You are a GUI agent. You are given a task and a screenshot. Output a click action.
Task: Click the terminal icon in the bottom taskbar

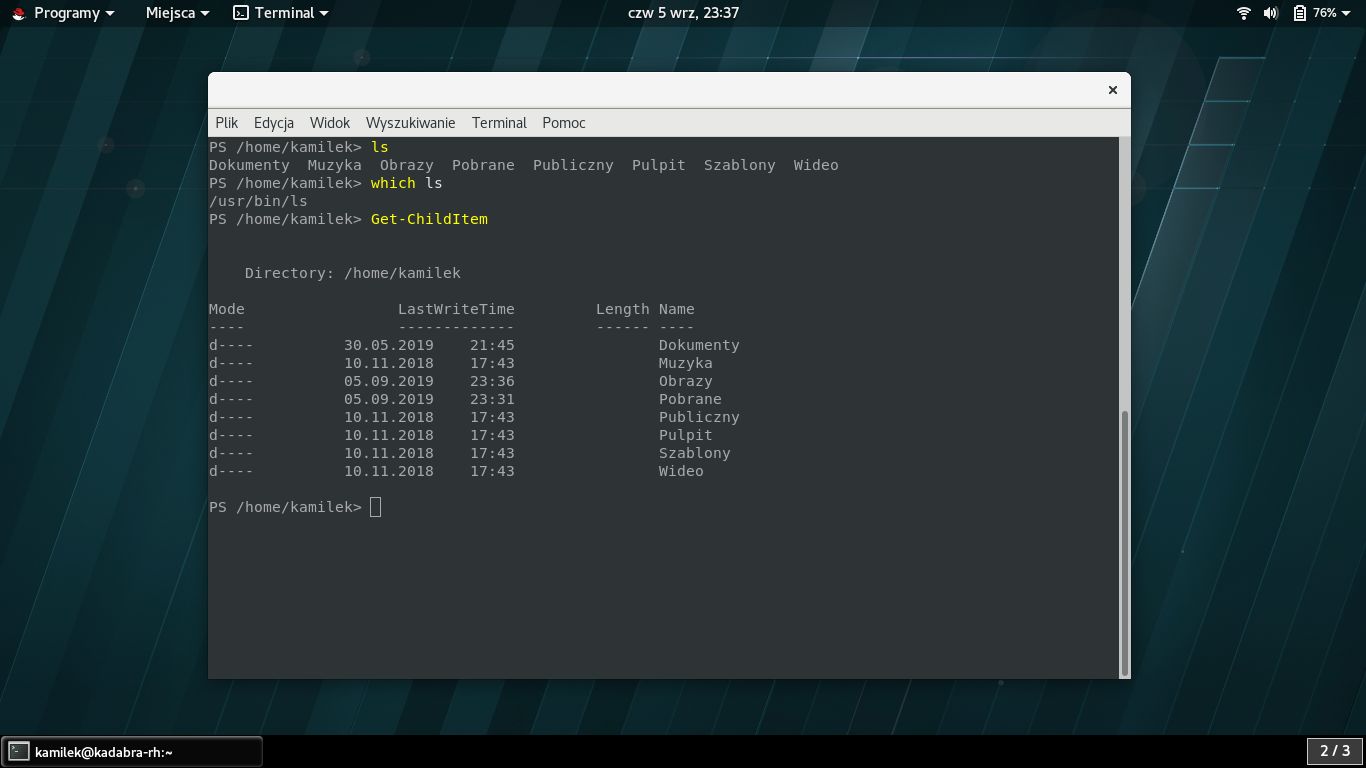pyautogui.click(x=19, y=752)
